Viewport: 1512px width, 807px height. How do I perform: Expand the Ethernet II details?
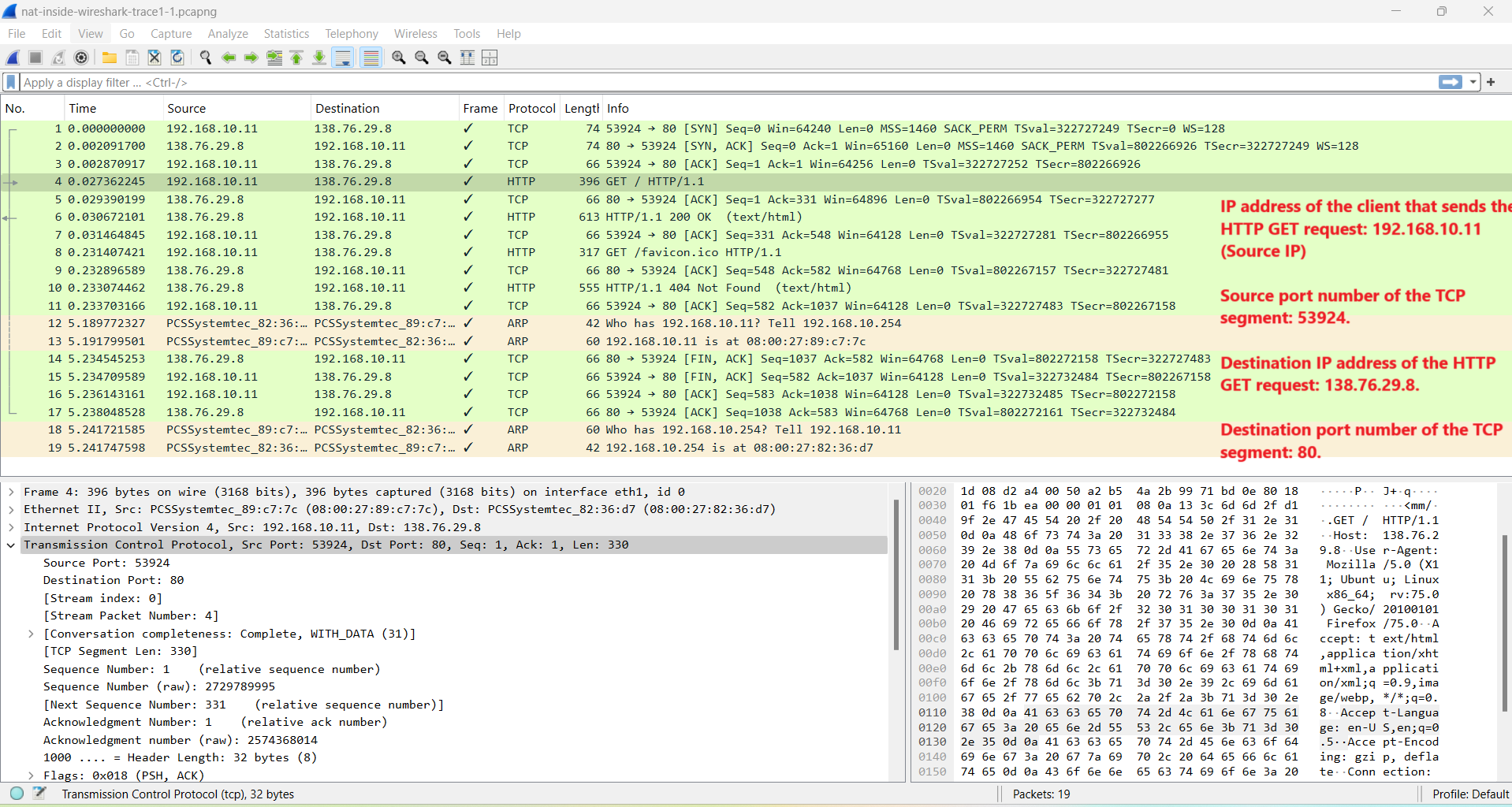11,509
